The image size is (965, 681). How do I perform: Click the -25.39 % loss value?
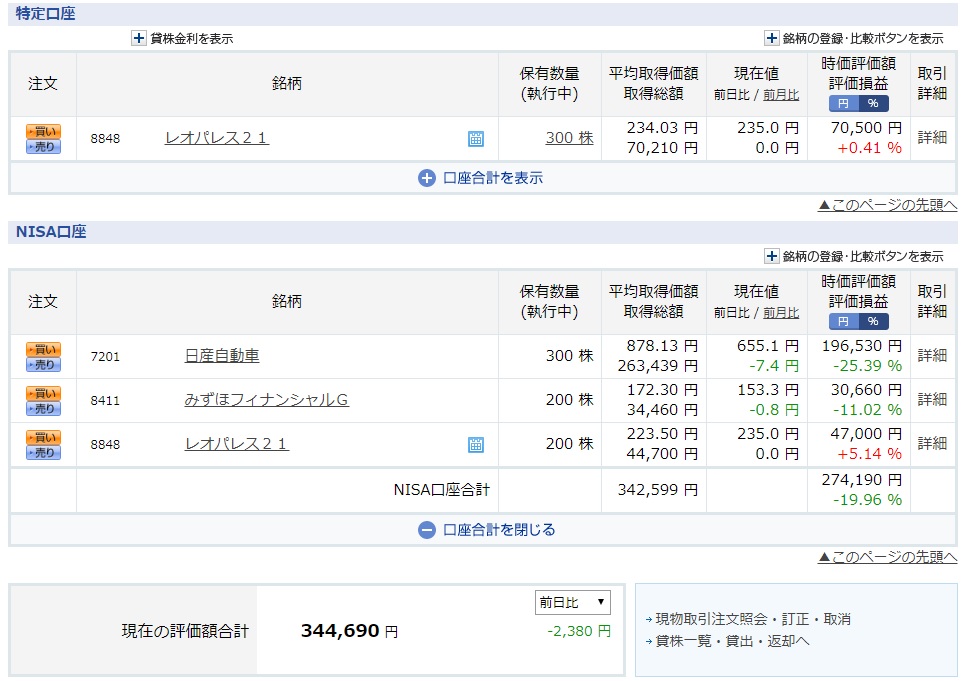click(x=867, y=365)
